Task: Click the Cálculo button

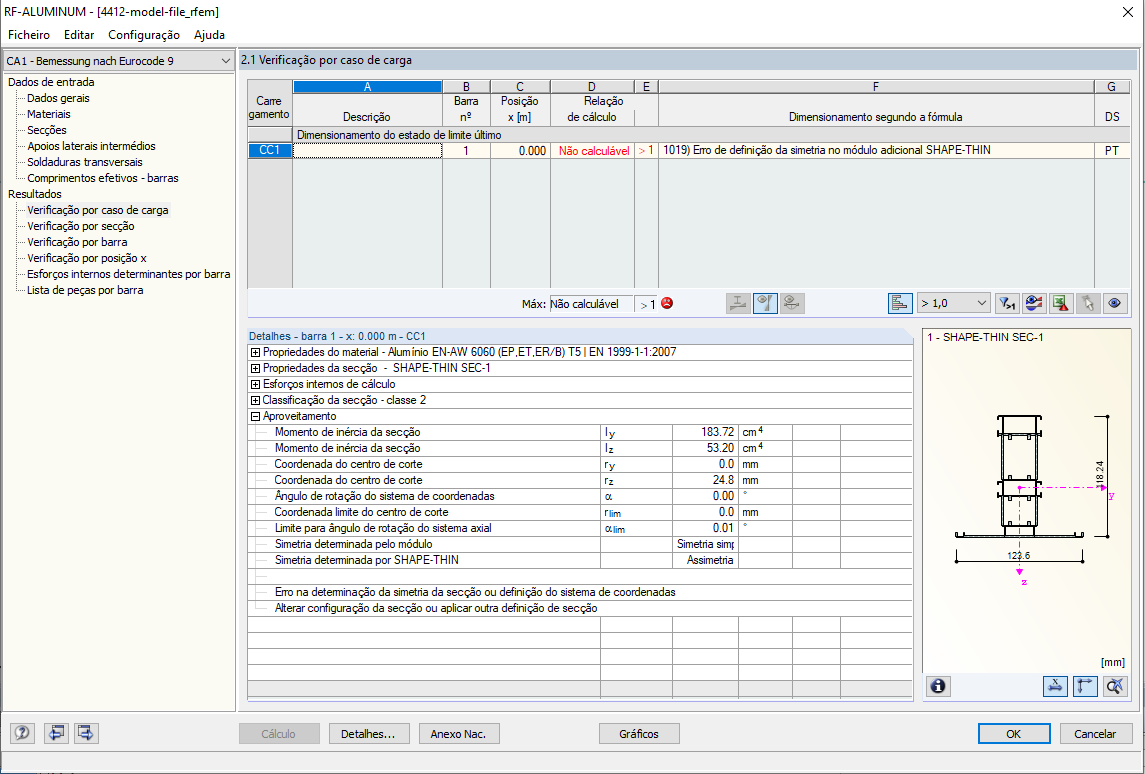Action: [279, 734]
